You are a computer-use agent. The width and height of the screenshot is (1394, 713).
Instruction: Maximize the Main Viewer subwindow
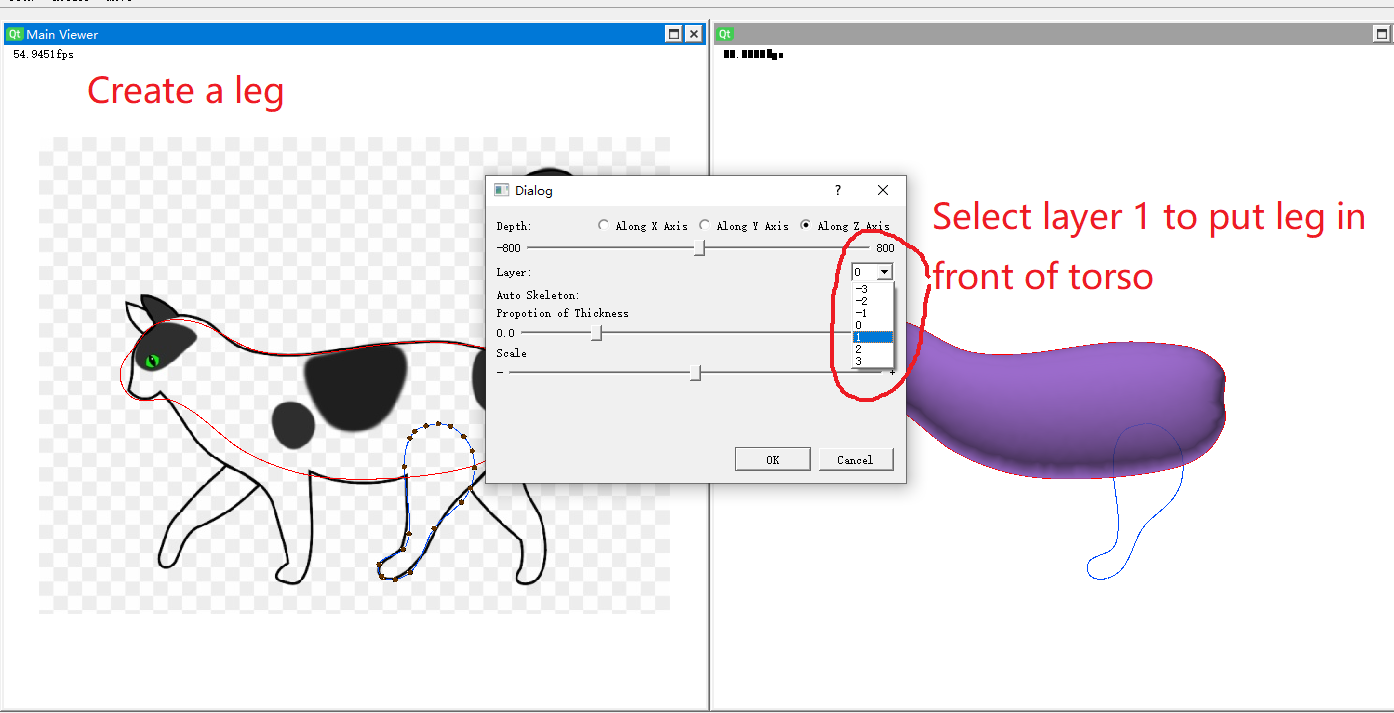click(673, 34)
